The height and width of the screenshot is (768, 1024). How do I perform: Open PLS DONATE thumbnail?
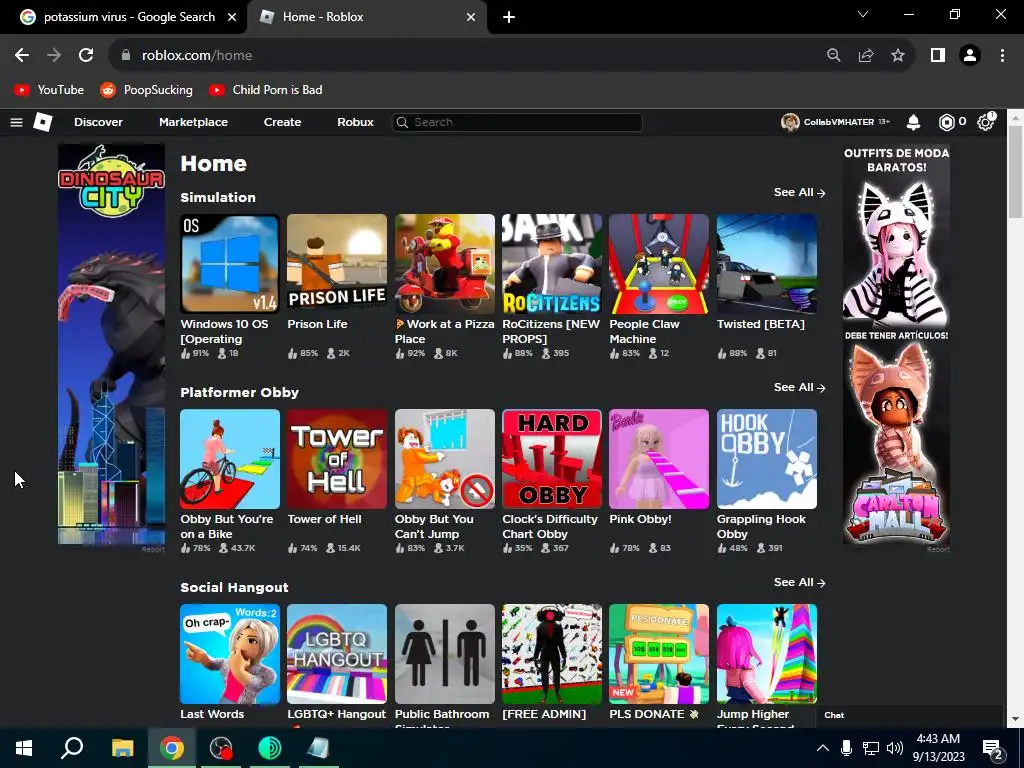659,654
